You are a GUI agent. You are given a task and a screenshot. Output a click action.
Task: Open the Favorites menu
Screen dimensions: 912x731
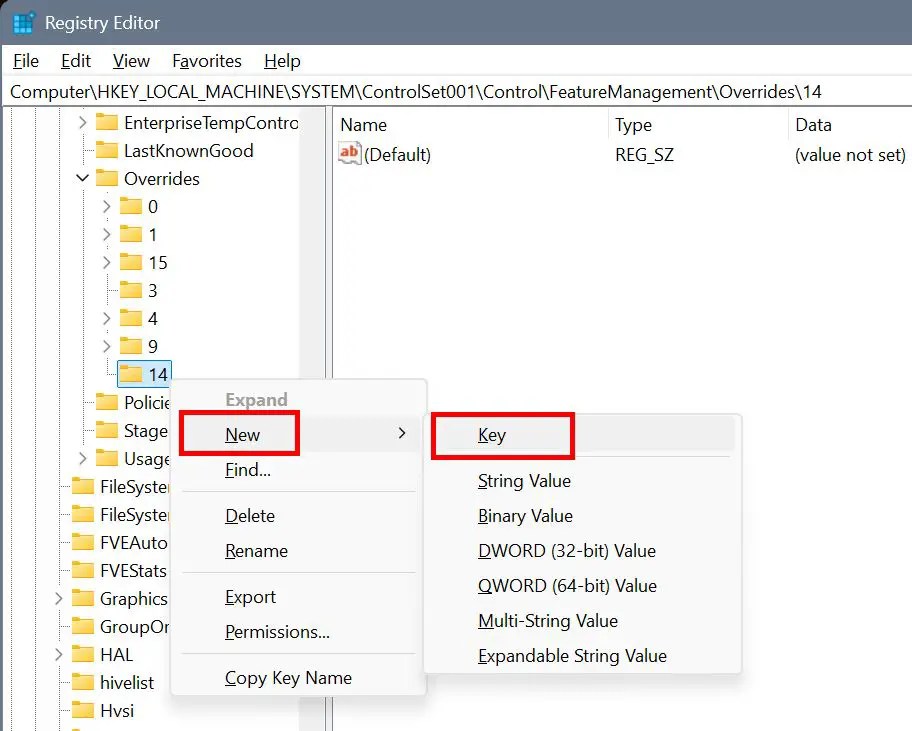[x=206, y=60]
